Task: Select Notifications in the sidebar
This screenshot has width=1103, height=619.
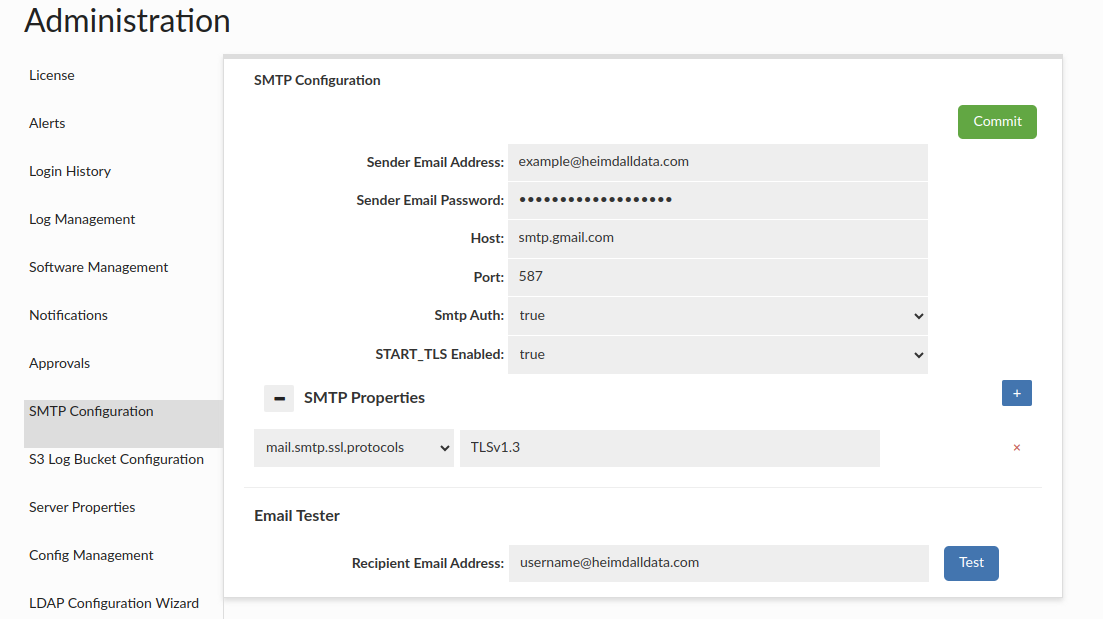Action: click(68, 316)
